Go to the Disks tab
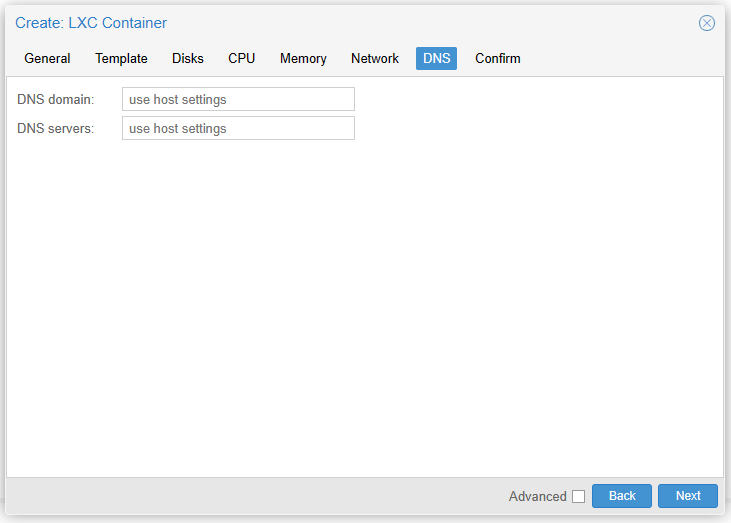This screenshot has width=731, height=523. point(187,59)
